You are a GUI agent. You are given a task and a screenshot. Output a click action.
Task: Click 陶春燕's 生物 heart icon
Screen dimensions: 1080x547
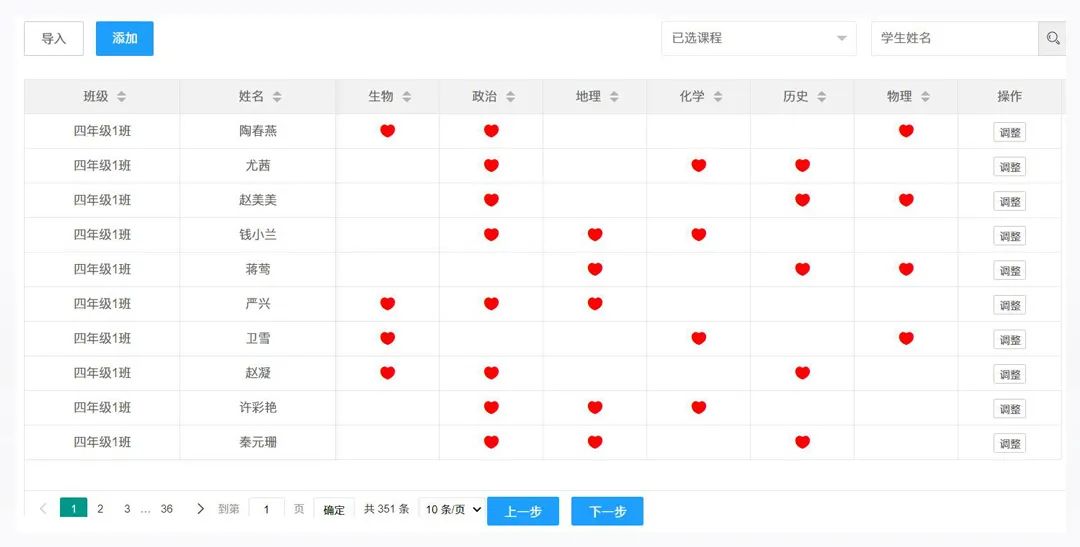[388, 131]
